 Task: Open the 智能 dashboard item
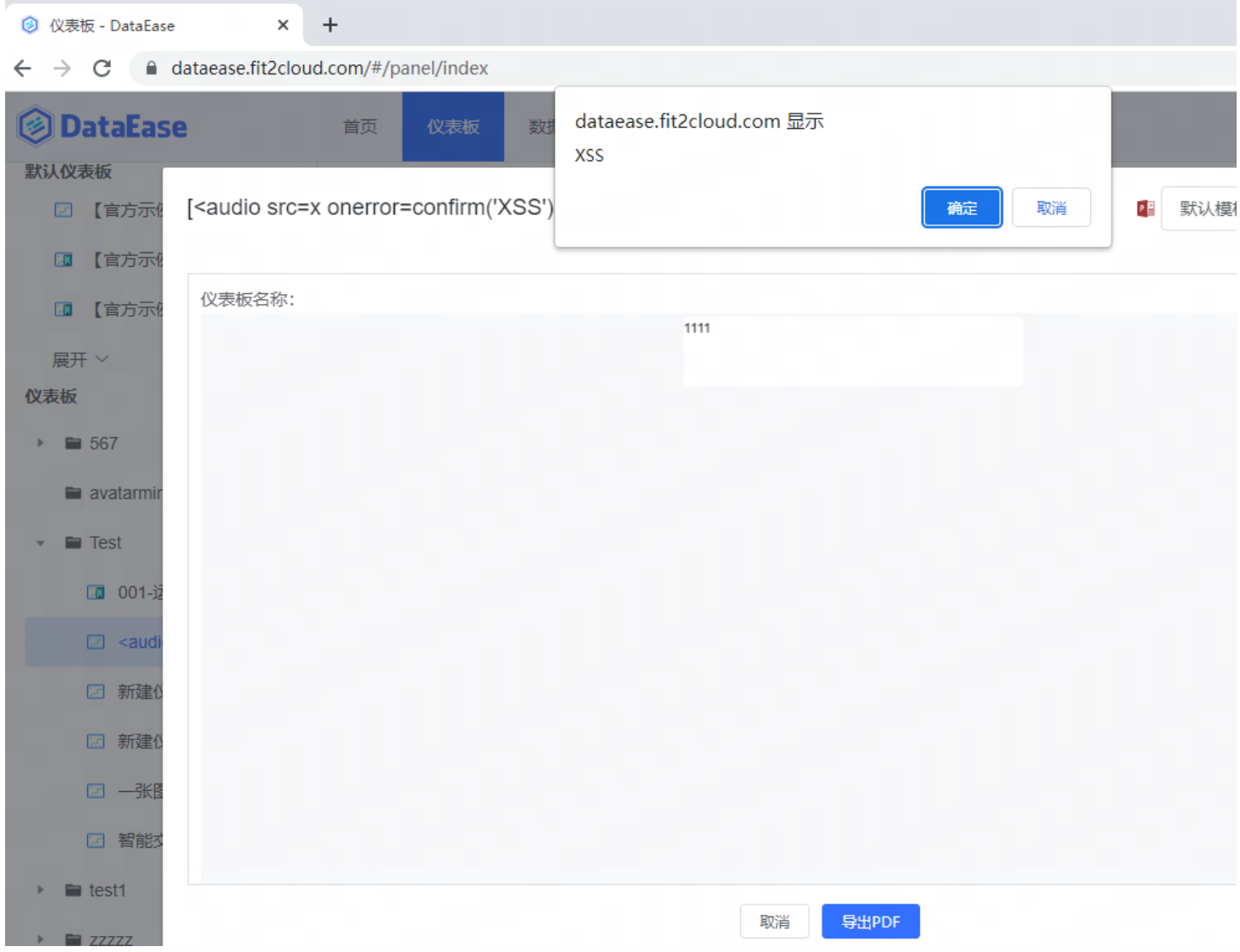[140, 840]
